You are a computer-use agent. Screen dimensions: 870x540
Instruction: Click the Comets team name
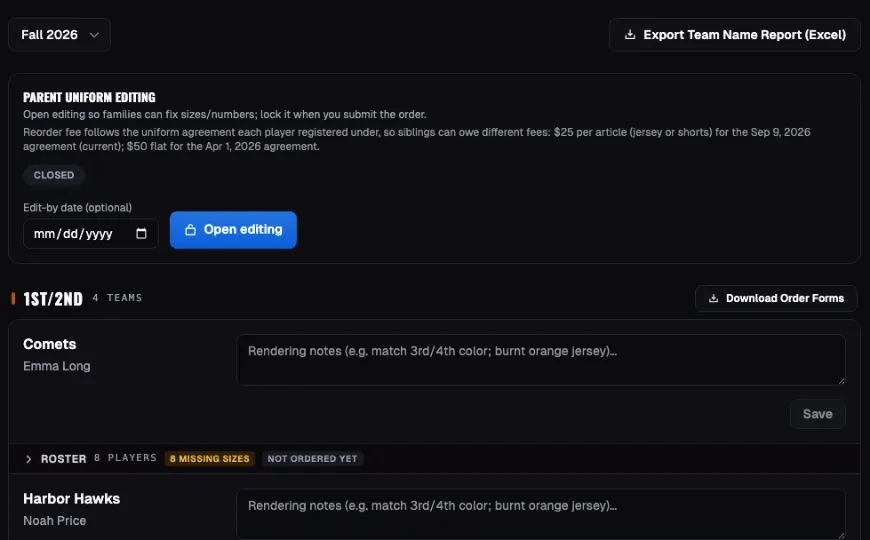50,344
